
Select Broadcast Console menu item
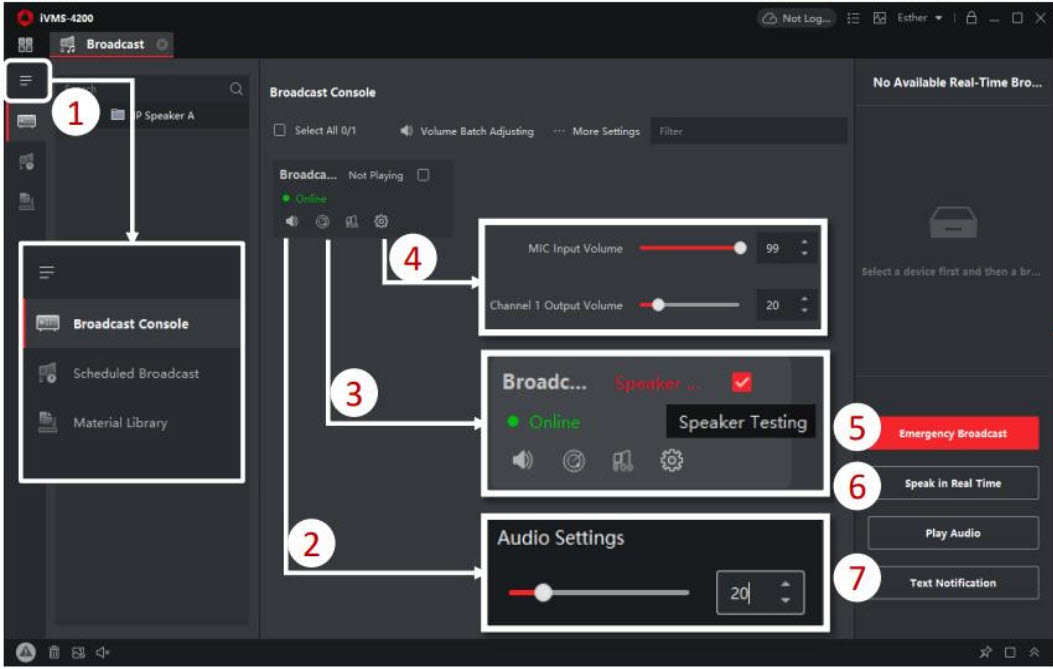pos(130,324)
